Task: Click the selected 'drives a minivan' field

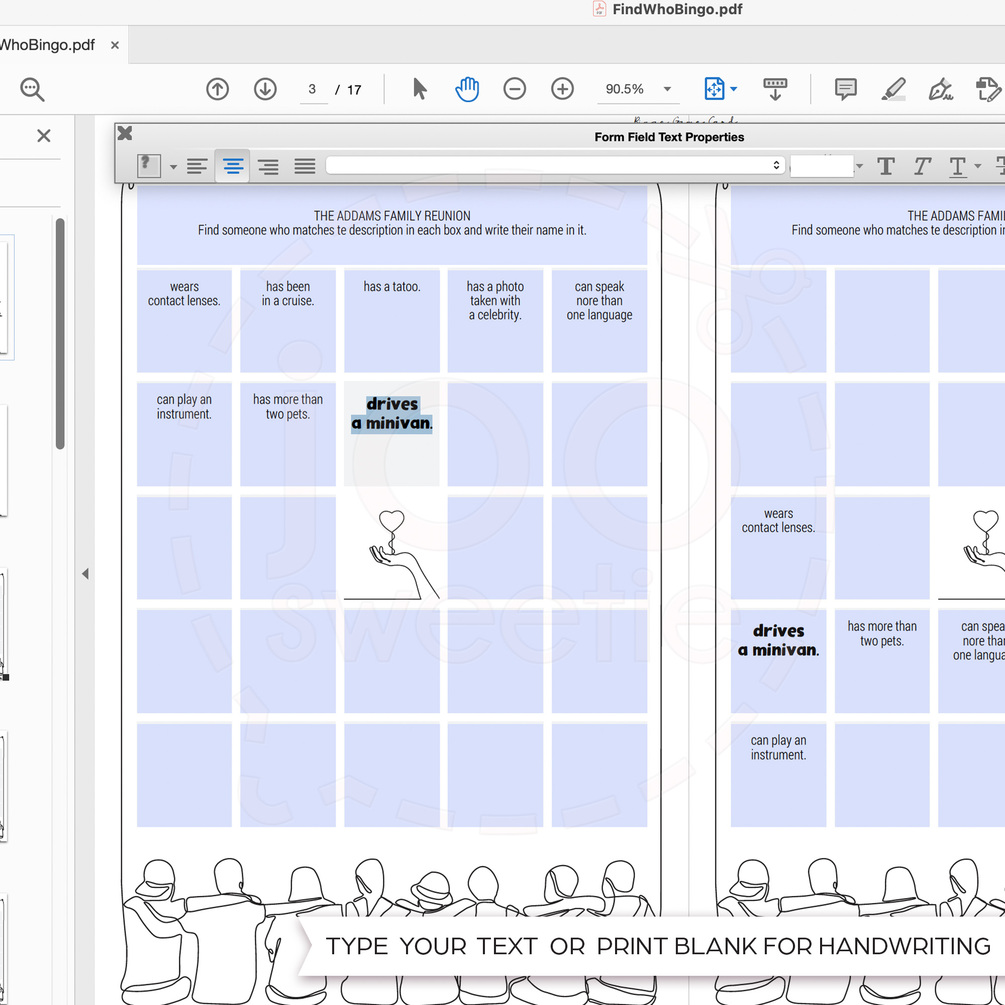Action: pyautogui.click(x=392, y=434)
